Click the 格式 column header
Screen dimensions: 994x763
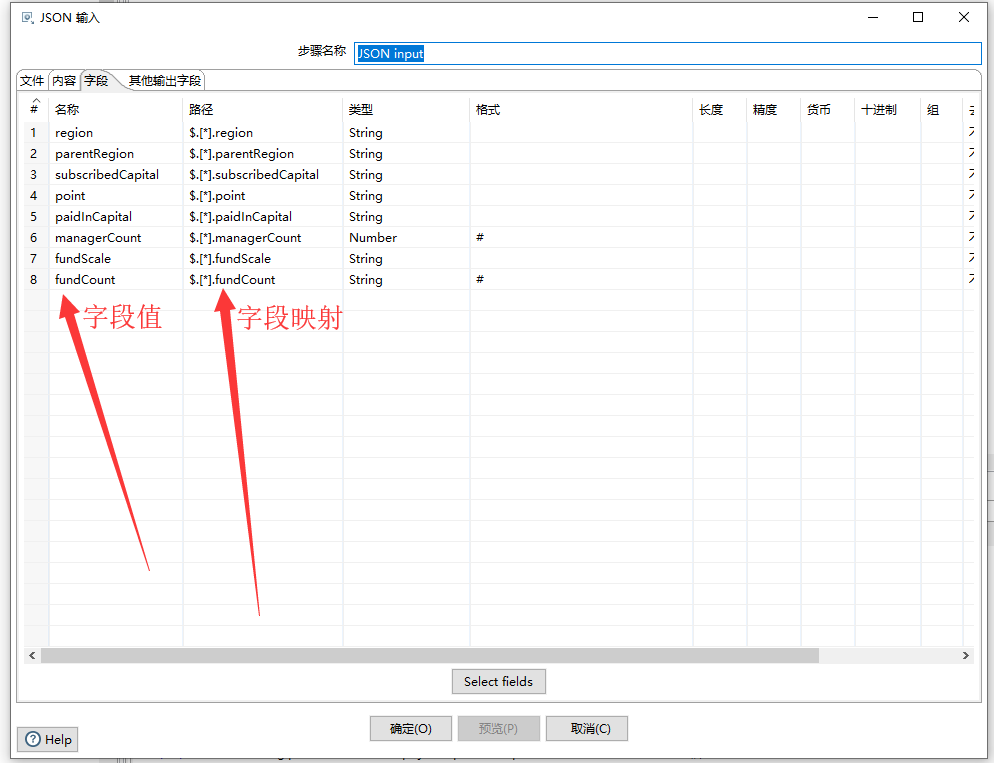pos(487,109)
